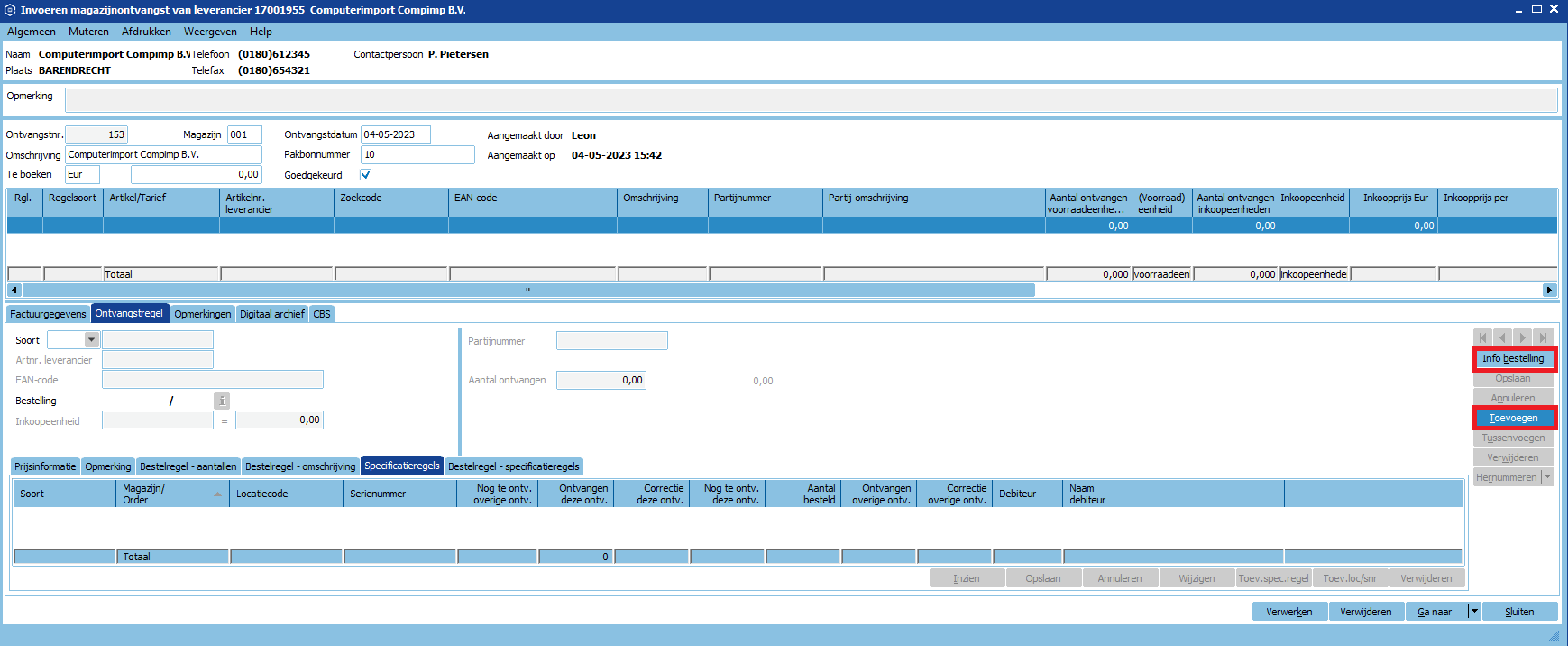1568x646 pixels.
Task: Click into the Pakbonnummer field
Action: [417, 154]
